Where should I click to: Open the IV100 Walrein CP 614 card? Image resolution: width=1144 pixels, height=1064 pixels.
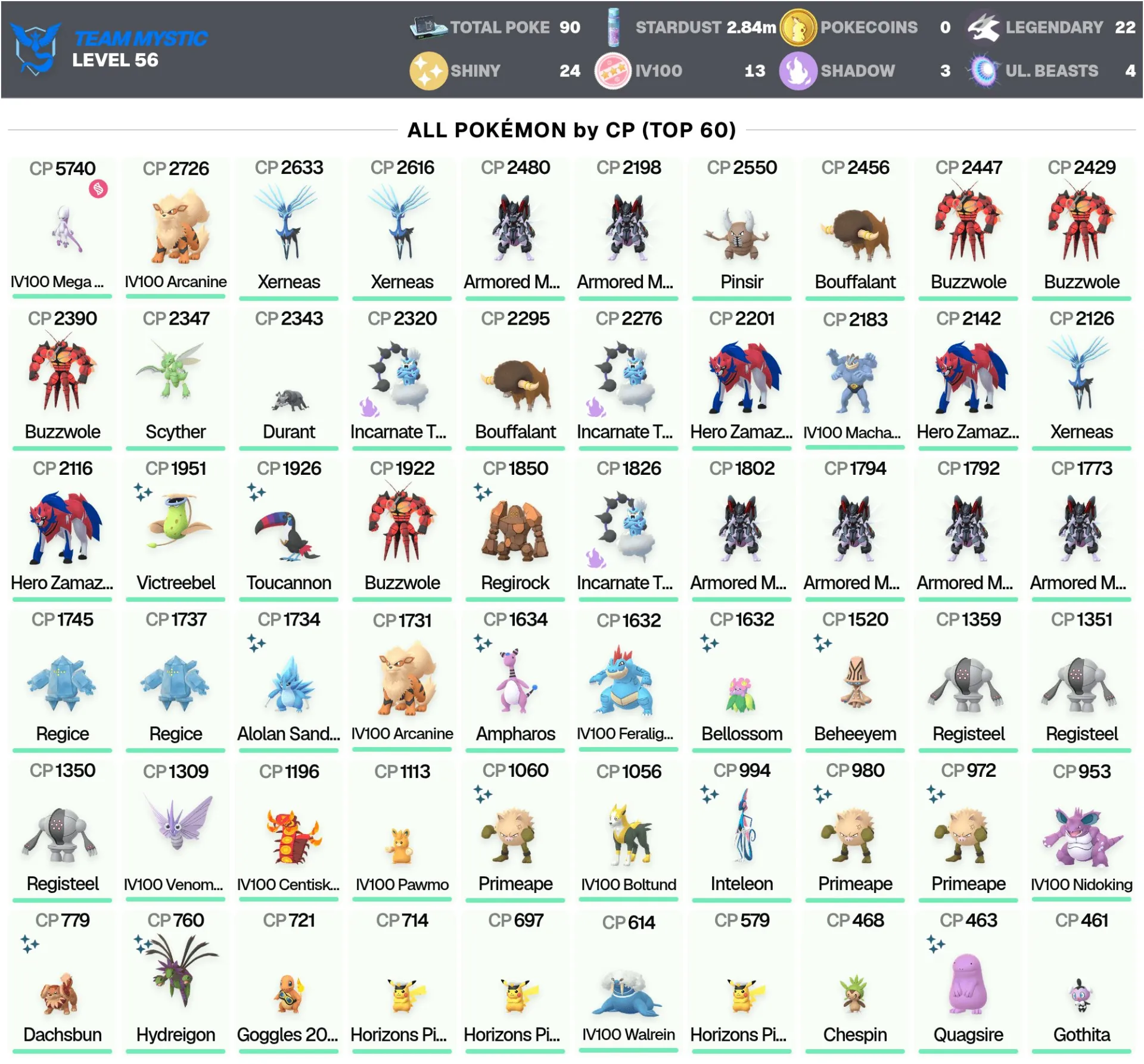click(629, 982)
